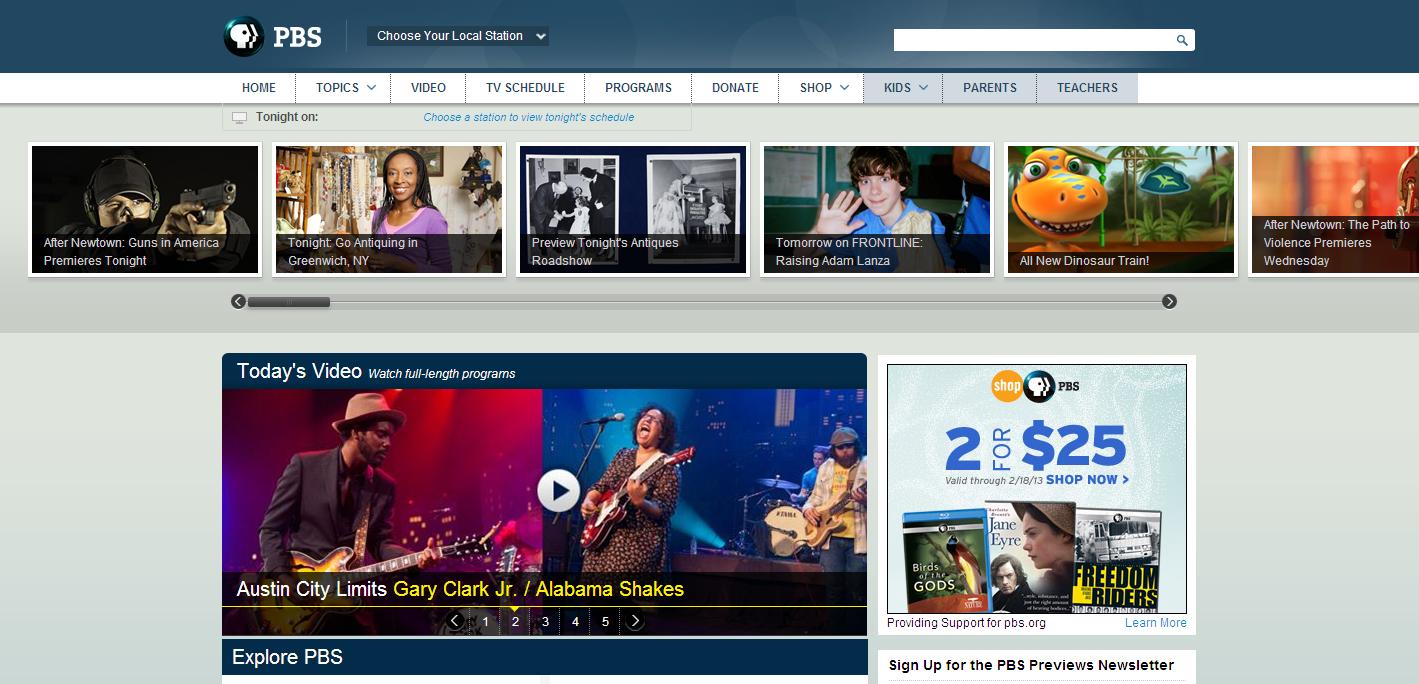Image resolution: width=1419 pixels, height=684 pixels.
Task: Click the PBS logo in the header
Action: (x=273, y=37)
